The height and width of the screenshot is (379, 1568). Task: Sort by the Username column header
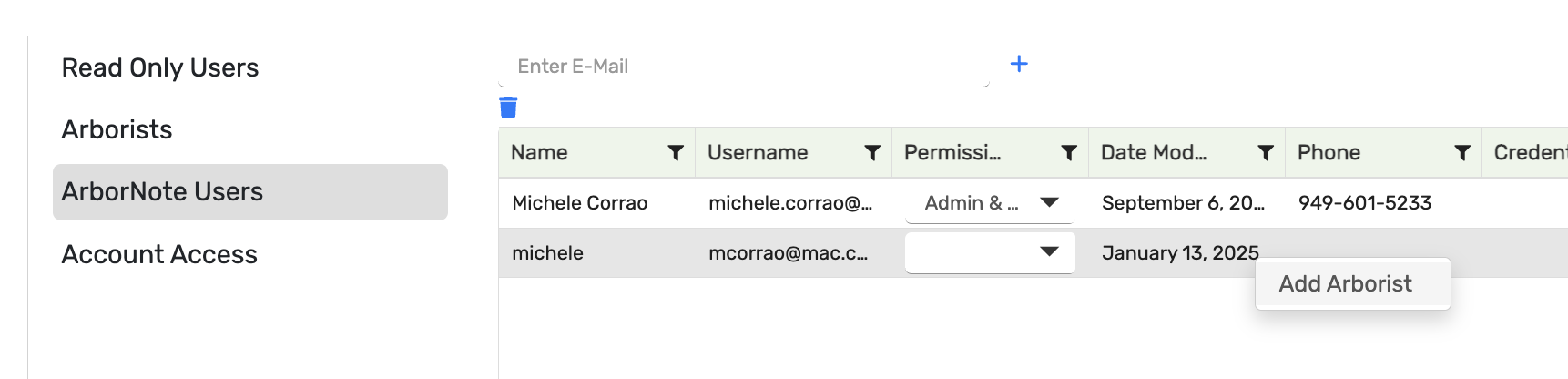[758, 153]
